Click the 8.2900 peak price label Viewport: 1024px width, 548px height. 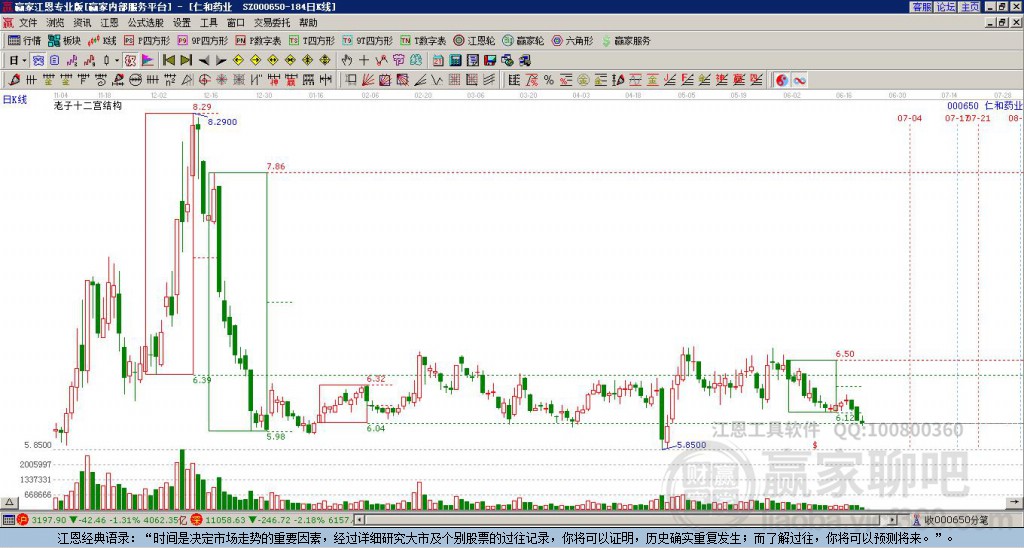(223, 122)
